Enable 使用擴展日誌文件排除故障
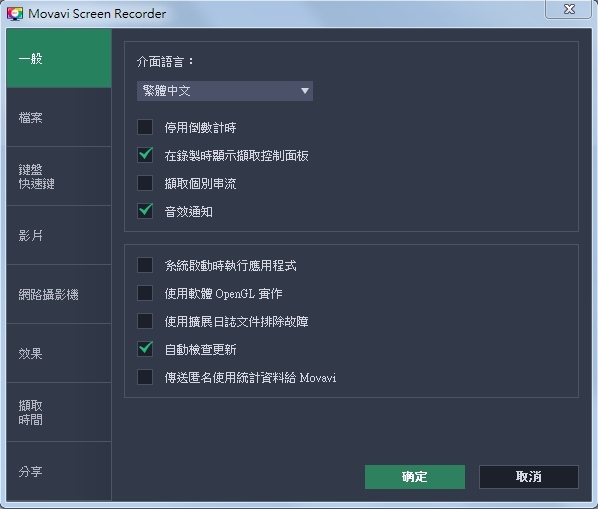The image size is (598, 509). click(x=145, y=321)
